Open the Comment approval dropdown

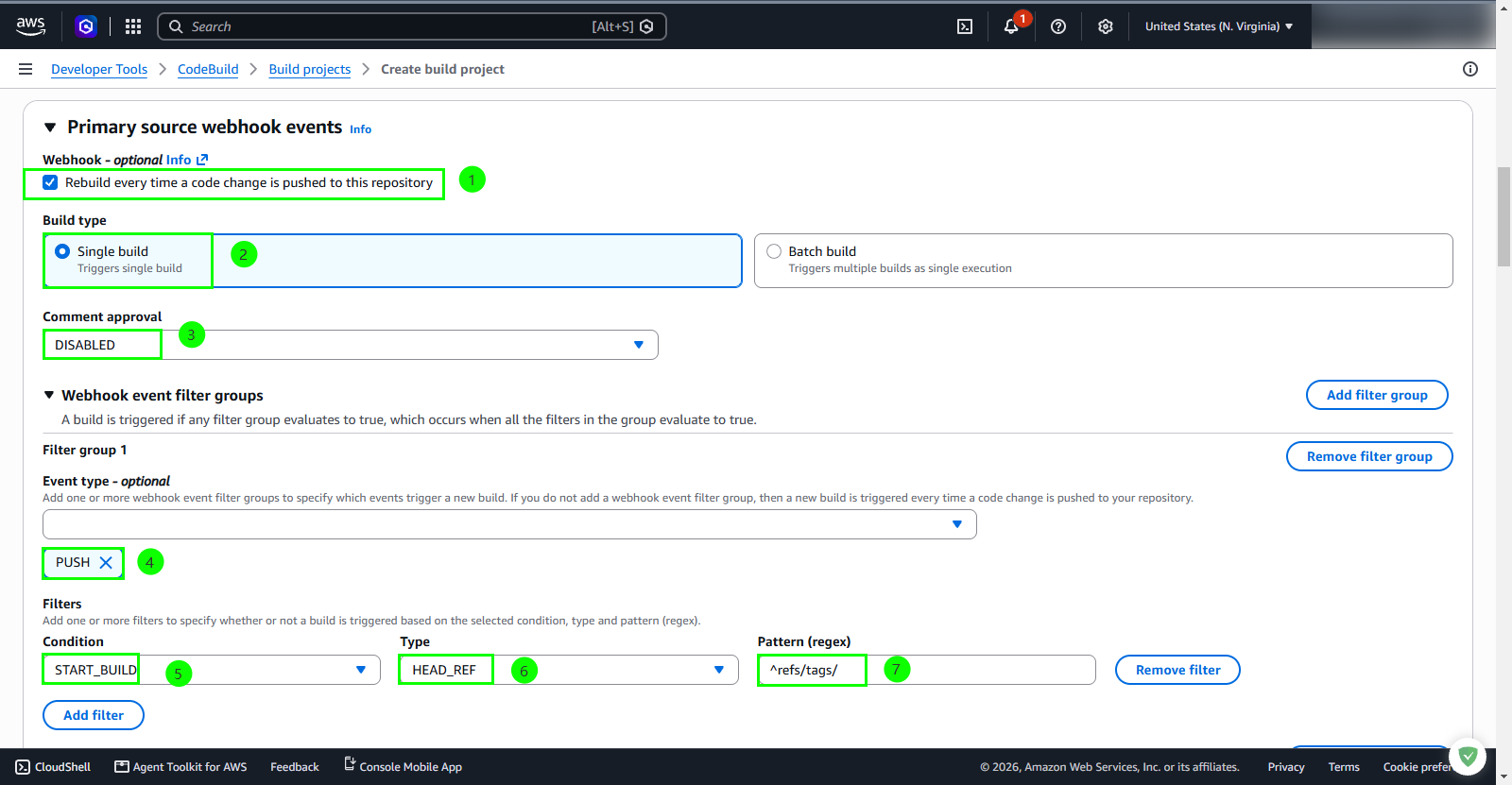pos(351,345)
